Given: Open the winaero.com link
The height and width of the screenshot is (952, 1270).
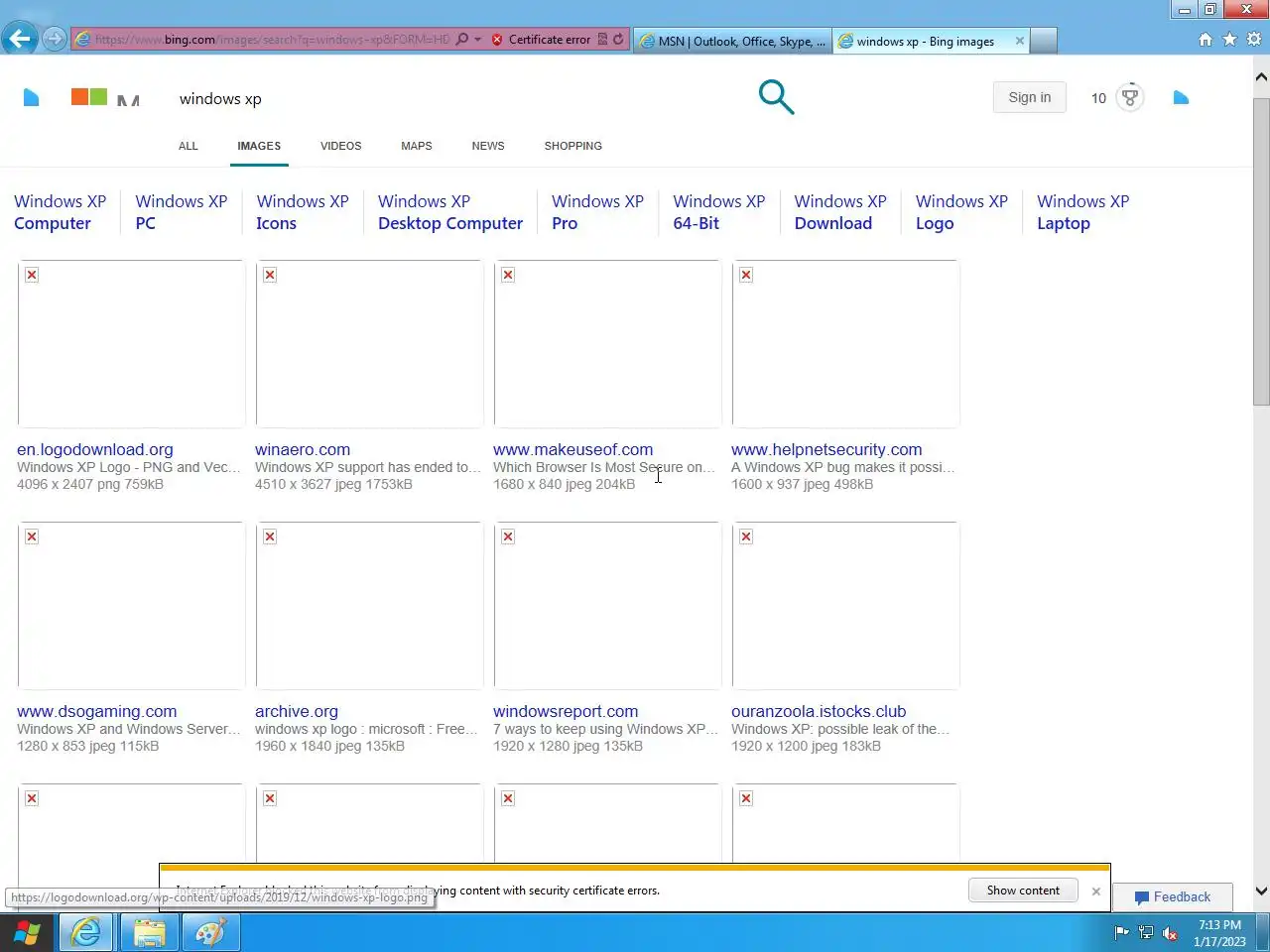Looking at the screenshot, I should click(x=303, y=449).
